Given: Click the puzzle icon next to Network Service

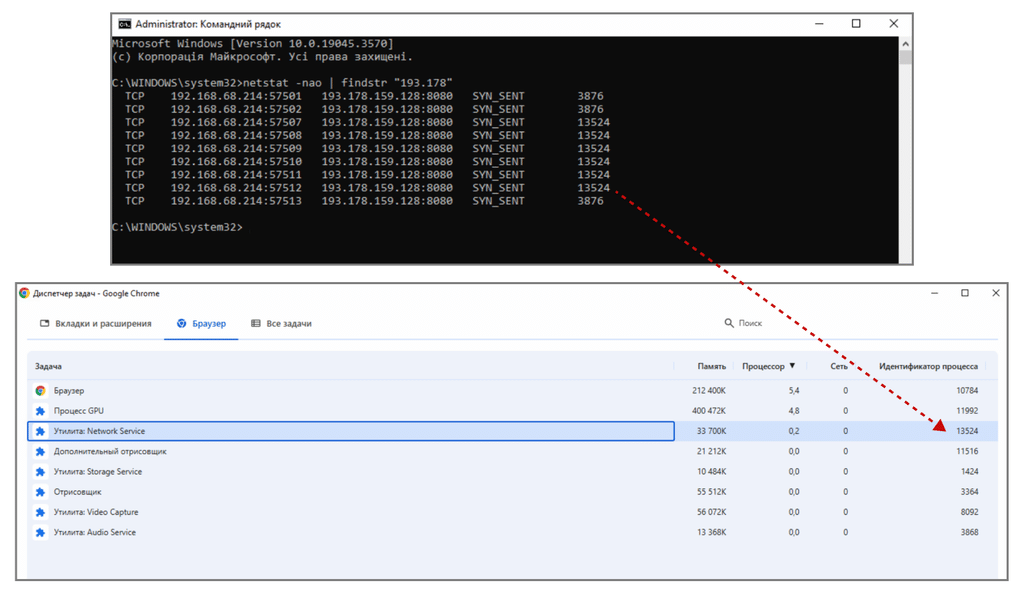Looking at the screenshot, I should (40, 431).
